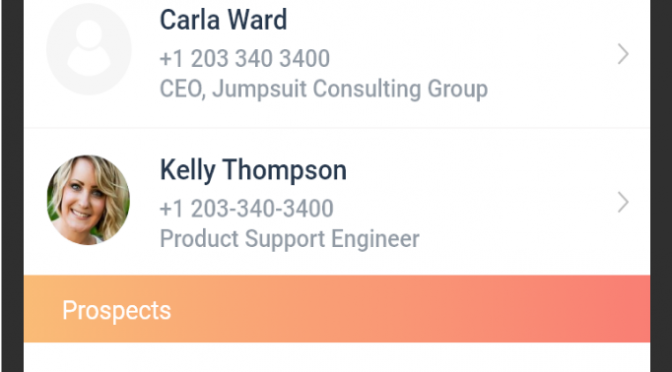The width and height of the screenshot is (672, 372).
Task: Click the dark device frame beside Carla's avatar
Action: (12, 49)
